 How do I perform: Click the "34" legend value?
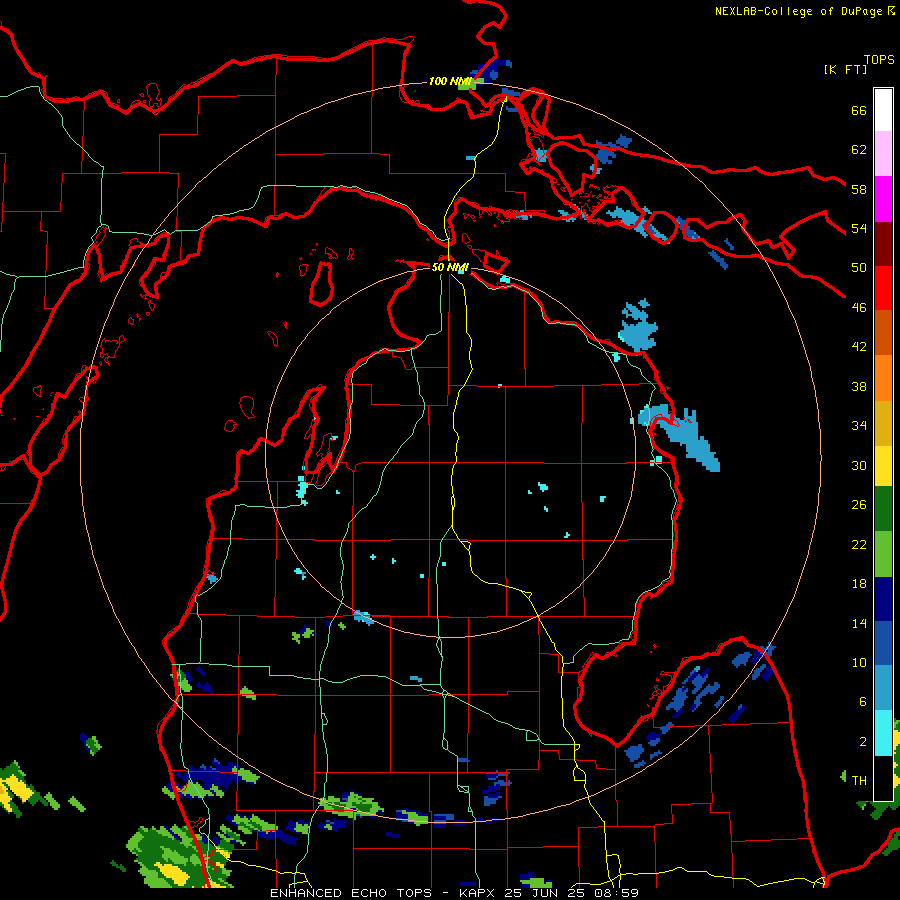(859, 426)
